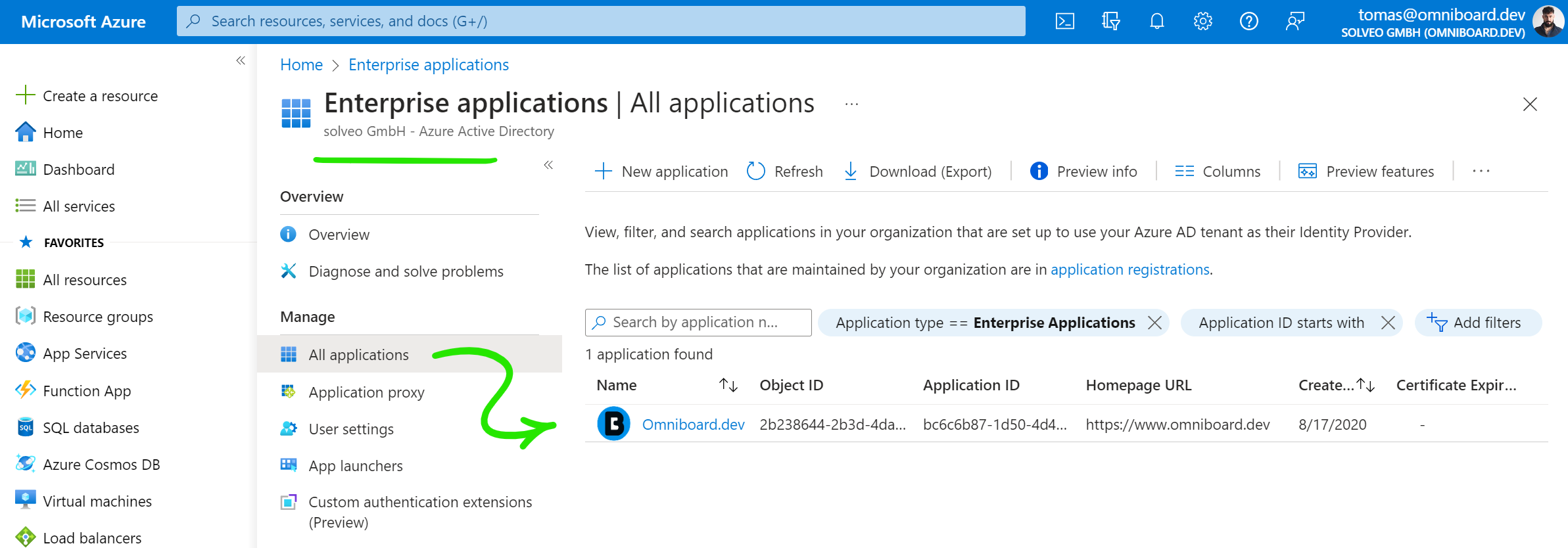The width and height of the screenshot is (1568, 548).
Task: Click the Home breadcrumb link
Action: (301, 65)
